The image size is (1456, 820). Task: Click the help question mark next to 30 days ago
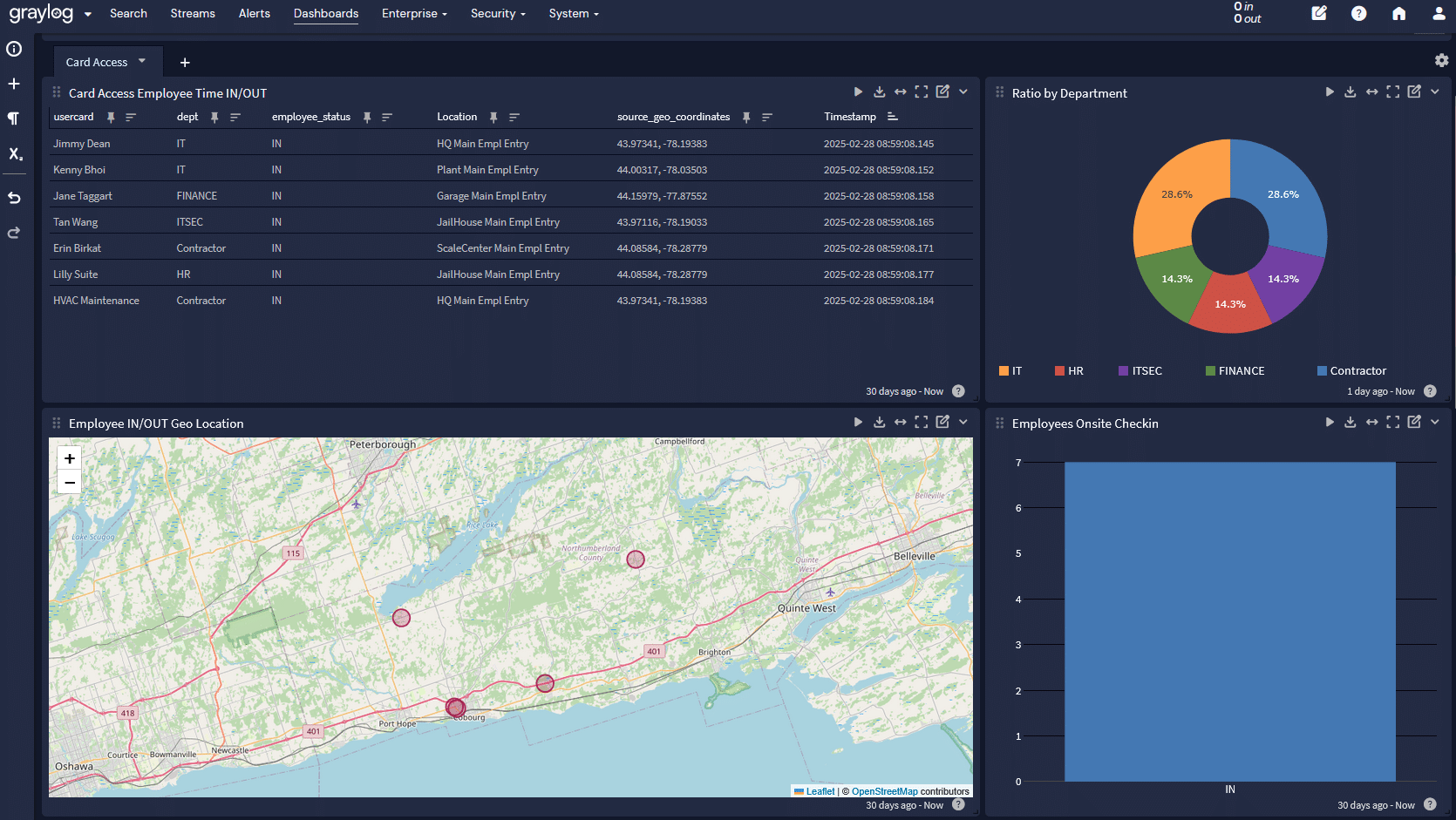pos(958,390)
